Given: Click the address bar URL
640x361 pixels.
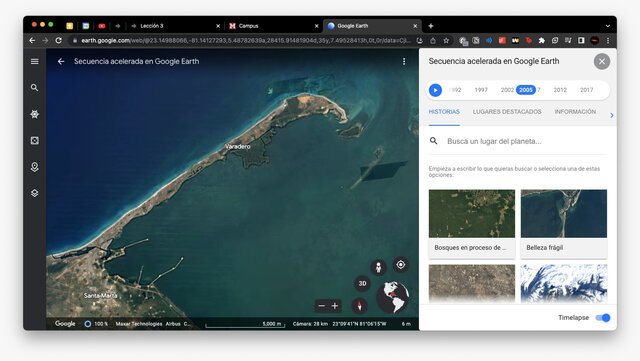Looking at the screenshot, I should [246, 40].
